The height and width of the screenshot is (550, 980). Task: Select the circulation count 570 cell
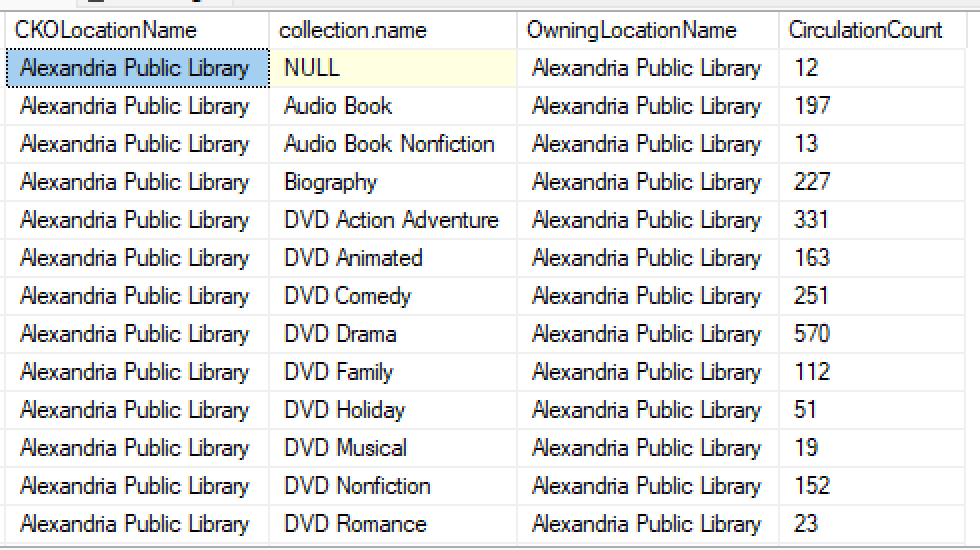[x=872, y=334]
